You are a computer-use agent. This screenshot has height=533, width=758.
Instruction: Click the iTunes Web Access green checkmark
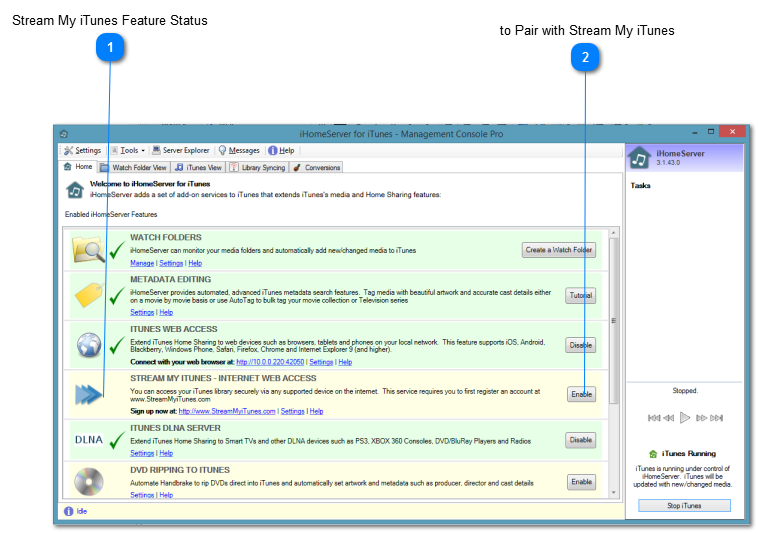tap(117, 345)
